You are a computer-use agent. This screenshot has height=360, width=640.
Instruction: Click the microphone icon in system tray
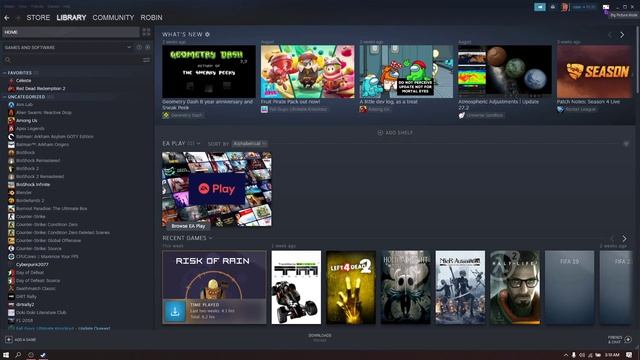(573, 355)
